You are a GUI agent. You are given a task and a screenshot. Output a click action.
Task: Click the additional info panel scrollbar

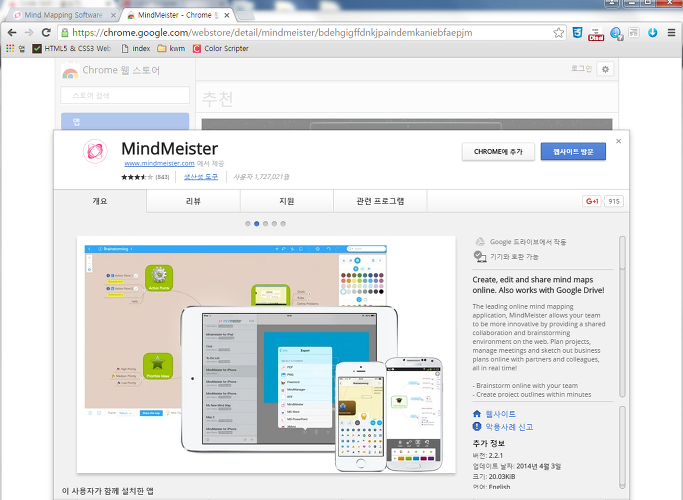tap(622, 448)
